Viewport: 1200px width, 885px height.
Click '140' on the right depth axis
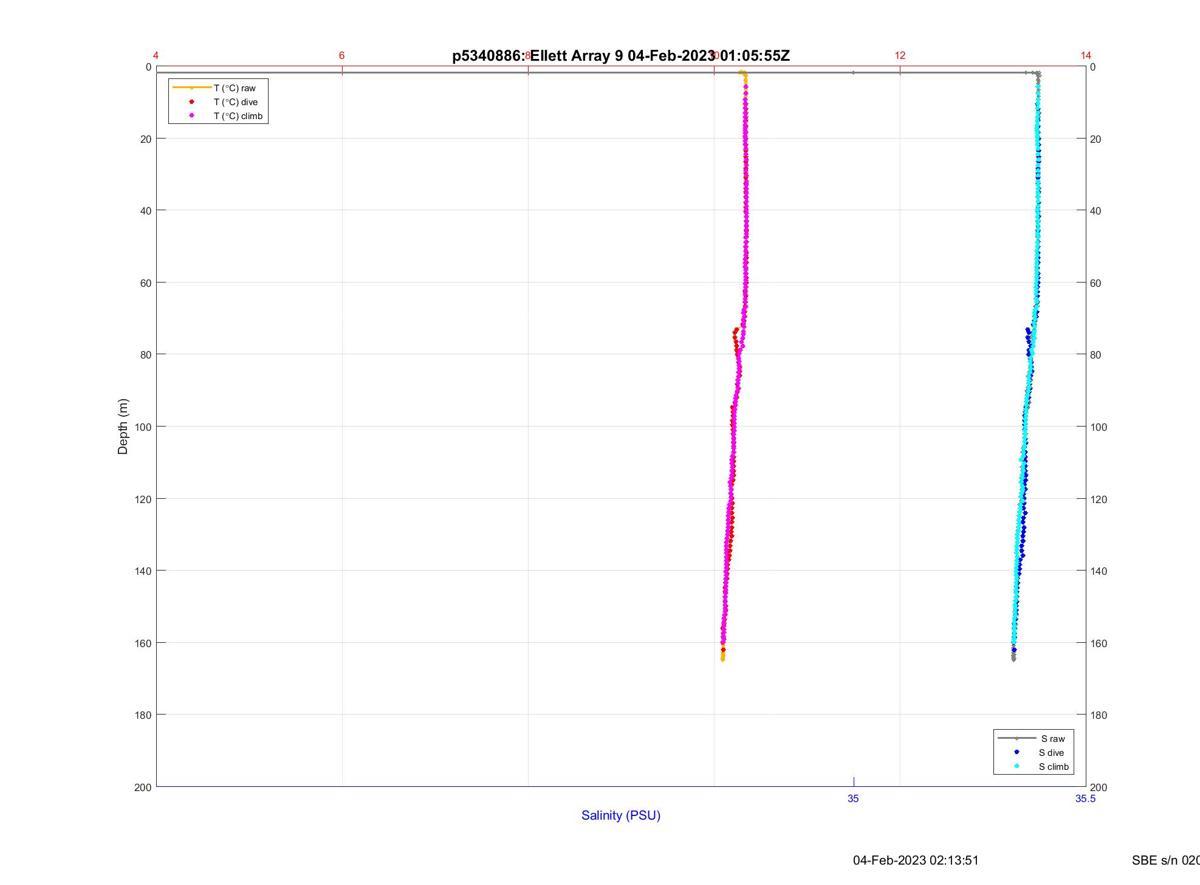(x=1099, y=571)
